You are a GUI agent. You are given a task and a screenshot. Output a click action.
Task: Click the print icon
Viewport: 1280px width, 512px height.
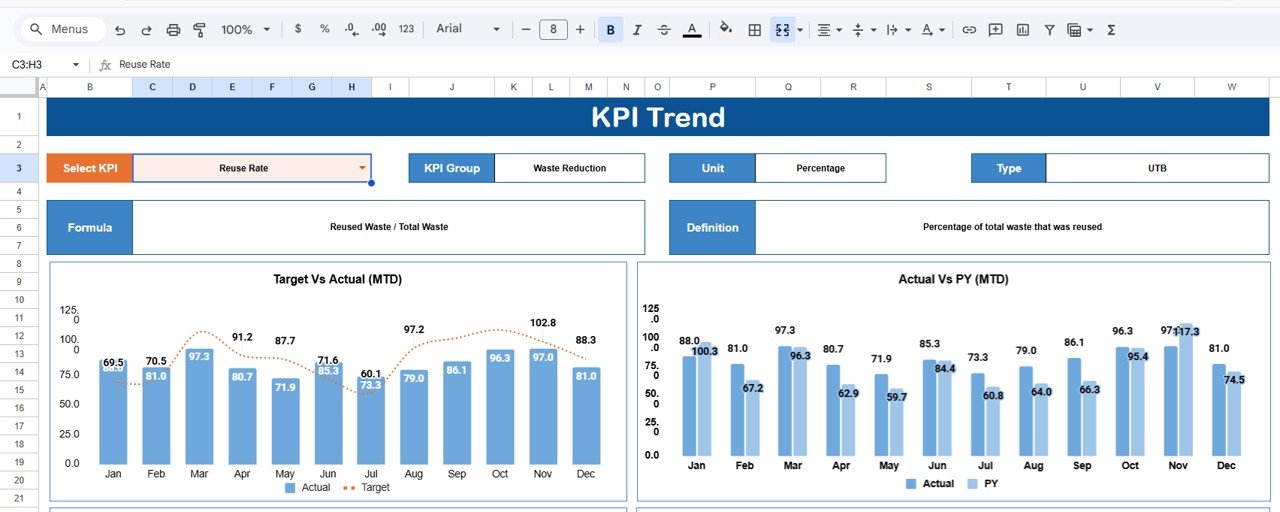(x=173, y=30)
